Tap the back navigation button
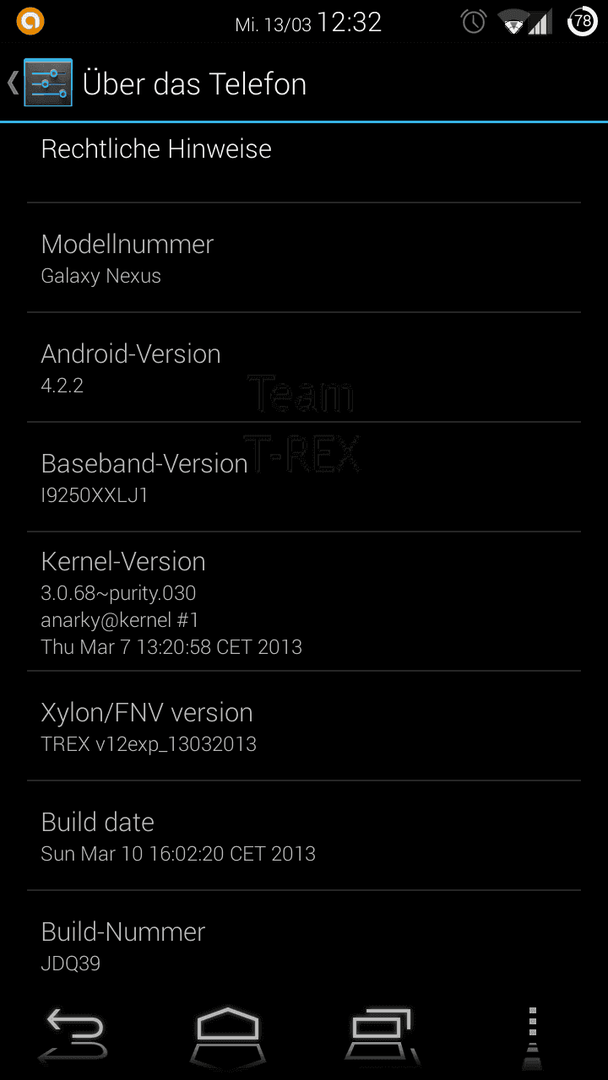 [x=74, y=1037]
